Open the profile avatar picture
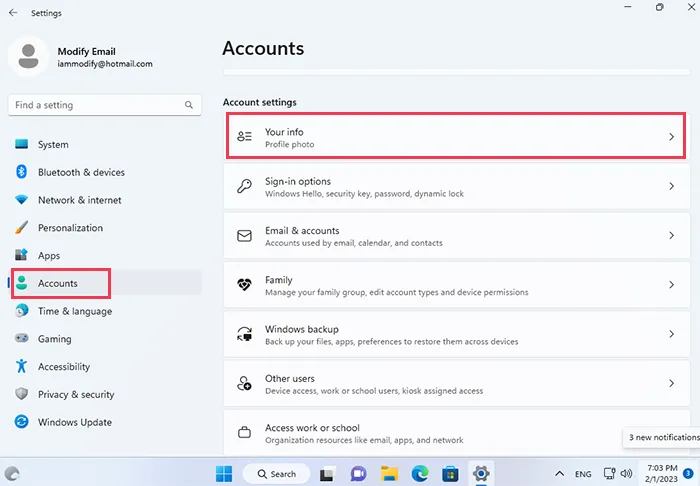The image size is (700, 486). (28, 57)
